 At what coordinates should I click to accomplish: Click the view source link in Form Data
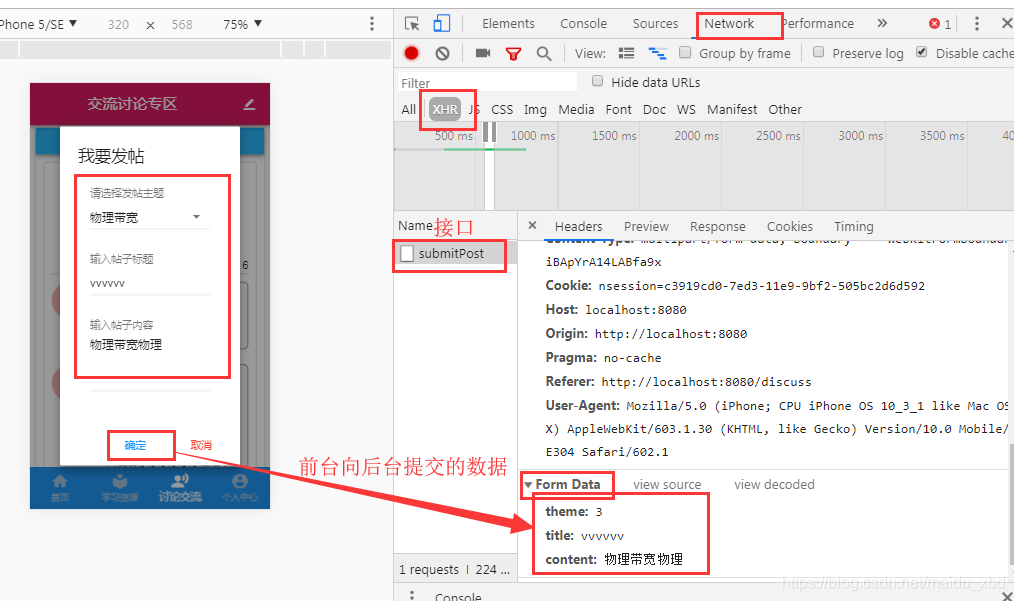click(x=667, y=485)
